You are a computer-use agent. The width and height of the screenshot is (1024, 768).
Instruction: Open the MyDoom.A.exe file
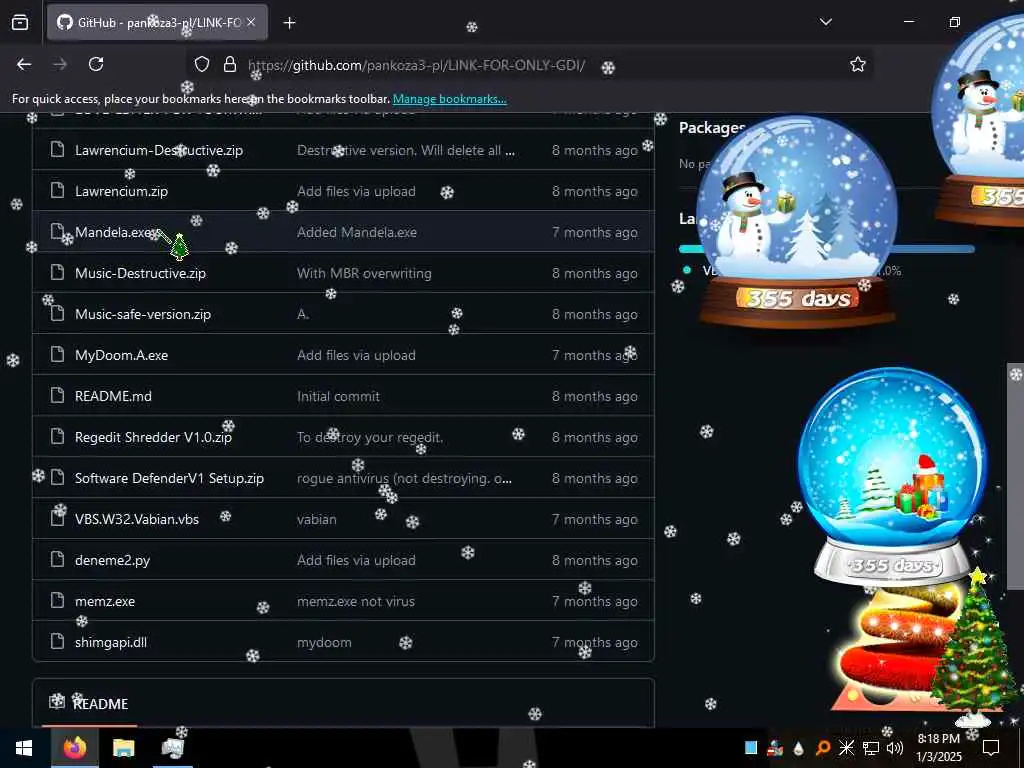tap(121, 355)
